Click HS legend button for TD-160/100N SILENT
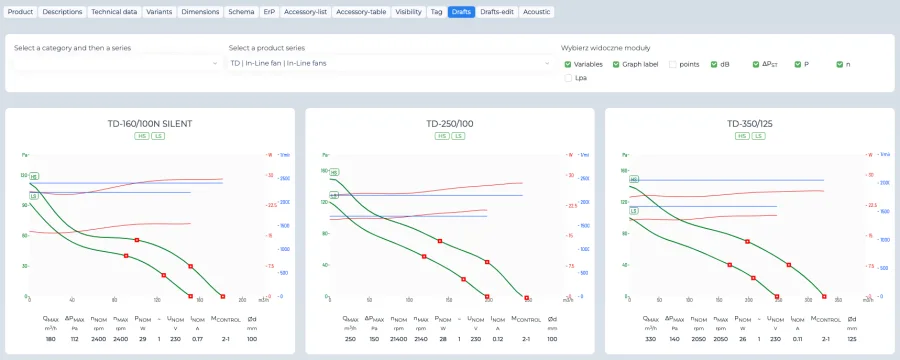The image size is (900, 360). pyautogui.click(x=142, y=136)
